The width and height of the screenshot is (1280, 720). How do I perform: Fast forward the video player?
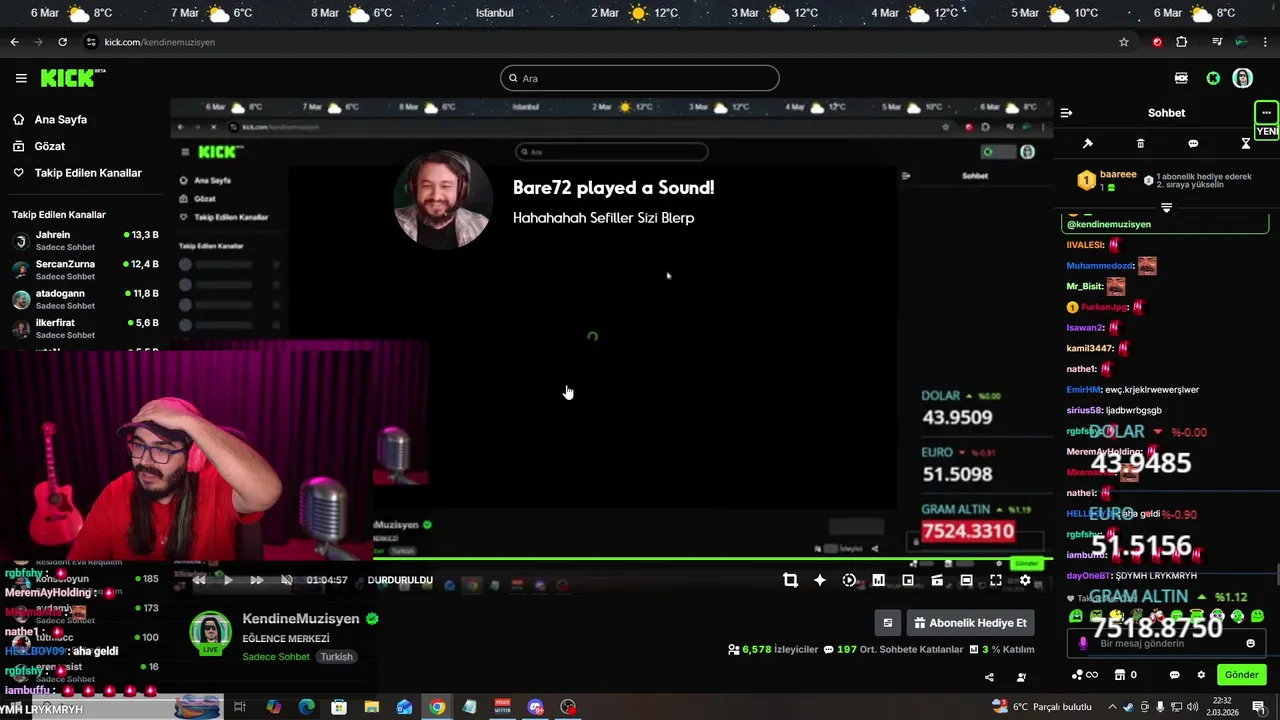pos(257,580)
